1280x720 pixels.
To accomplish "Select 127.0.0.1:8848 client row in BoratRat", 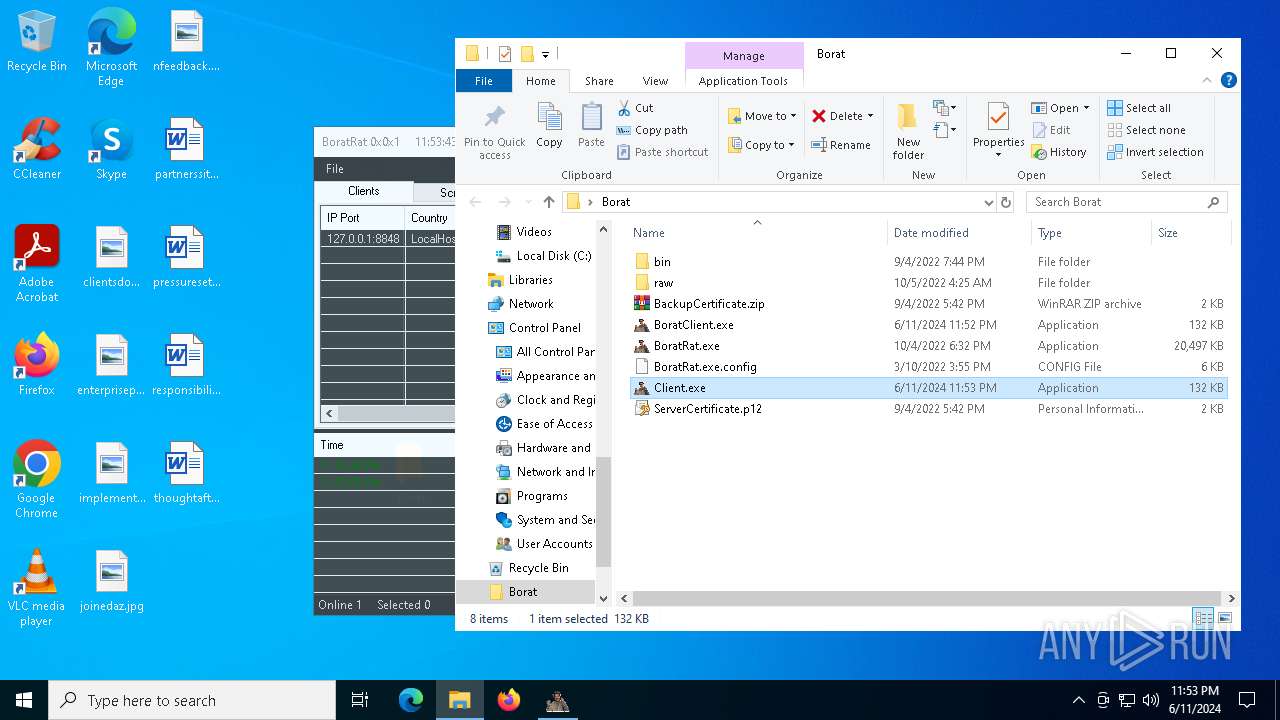I will pos(388,239).
